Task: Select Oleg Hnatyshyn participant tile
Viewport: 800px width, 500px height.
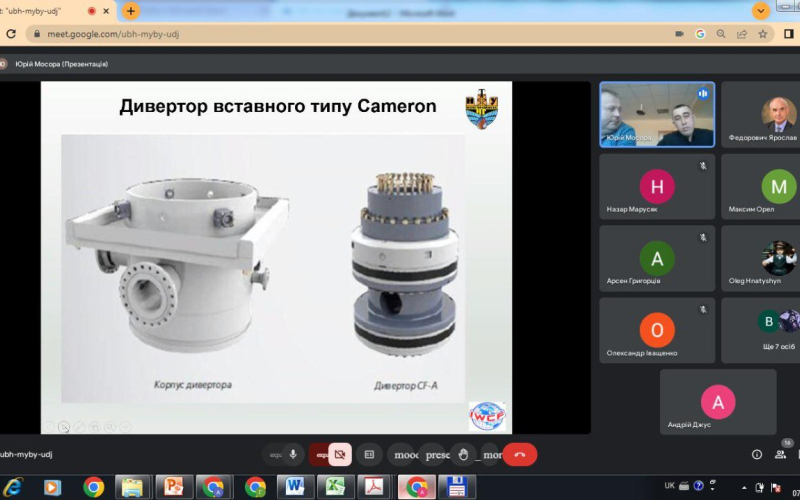Action: pos(761,259)
